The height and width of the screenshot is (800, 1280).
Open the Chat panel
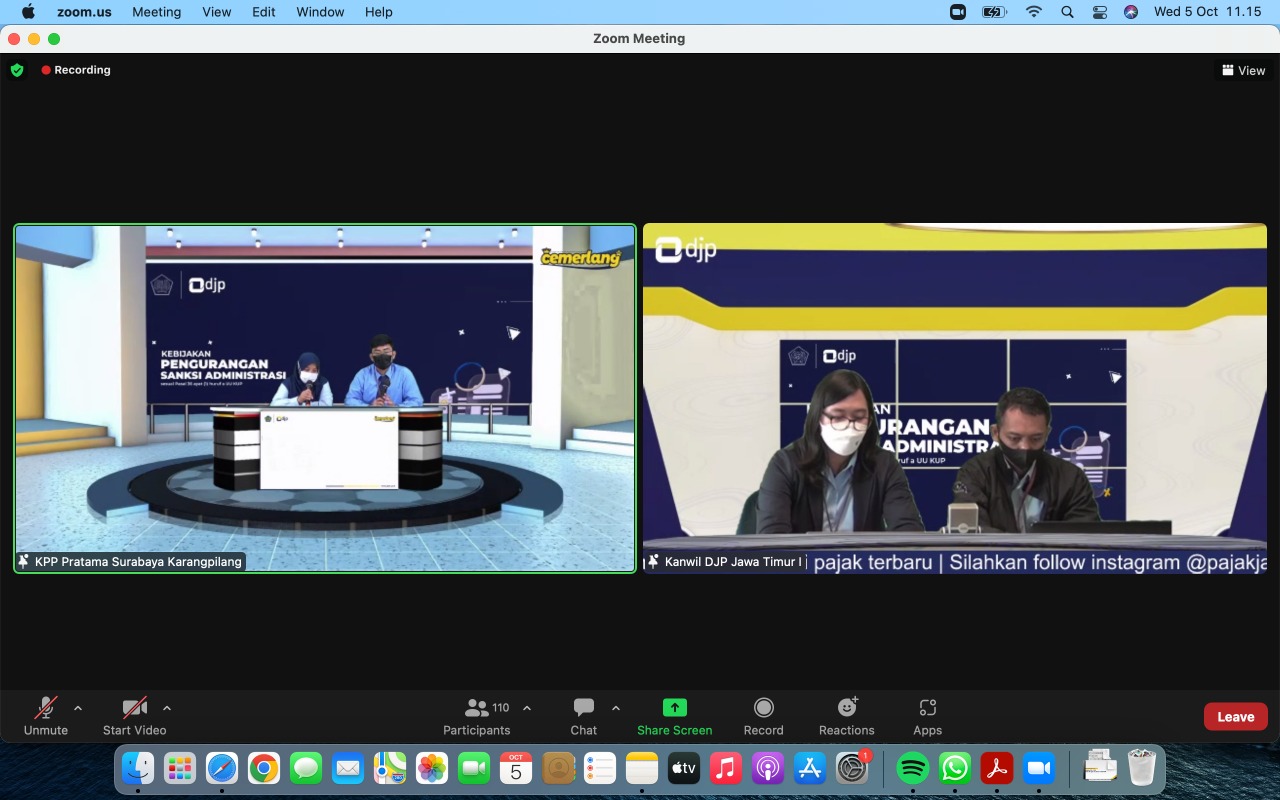click(x=584, y=716)
